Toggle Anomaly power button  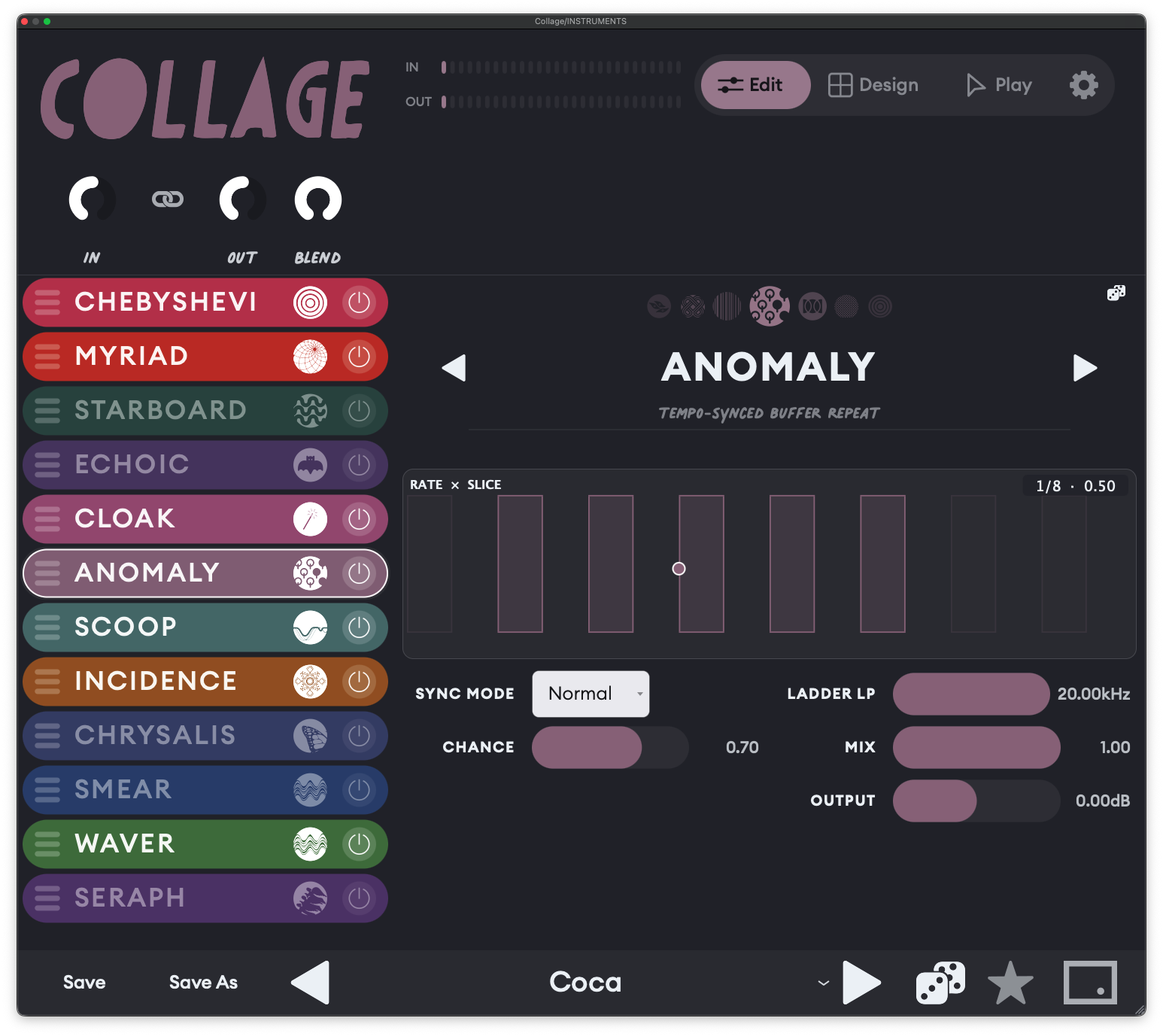point(360,573)
